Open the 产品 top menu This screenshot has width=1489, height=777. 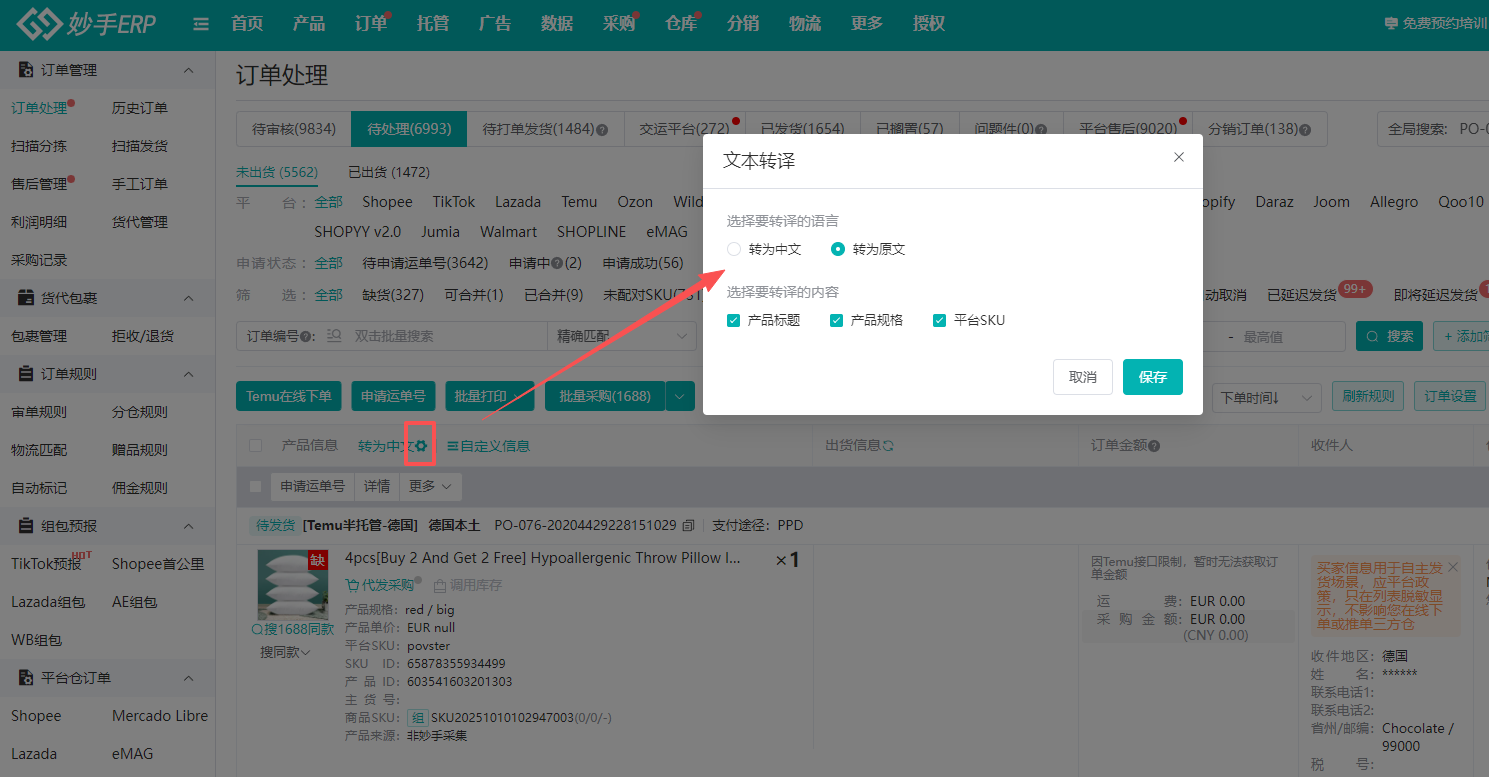click(309, 24)
